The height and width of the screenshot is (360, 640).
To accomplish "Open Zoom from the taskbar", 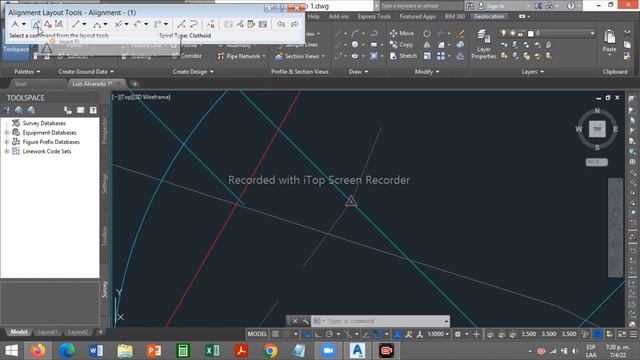I will coord(328,351).
